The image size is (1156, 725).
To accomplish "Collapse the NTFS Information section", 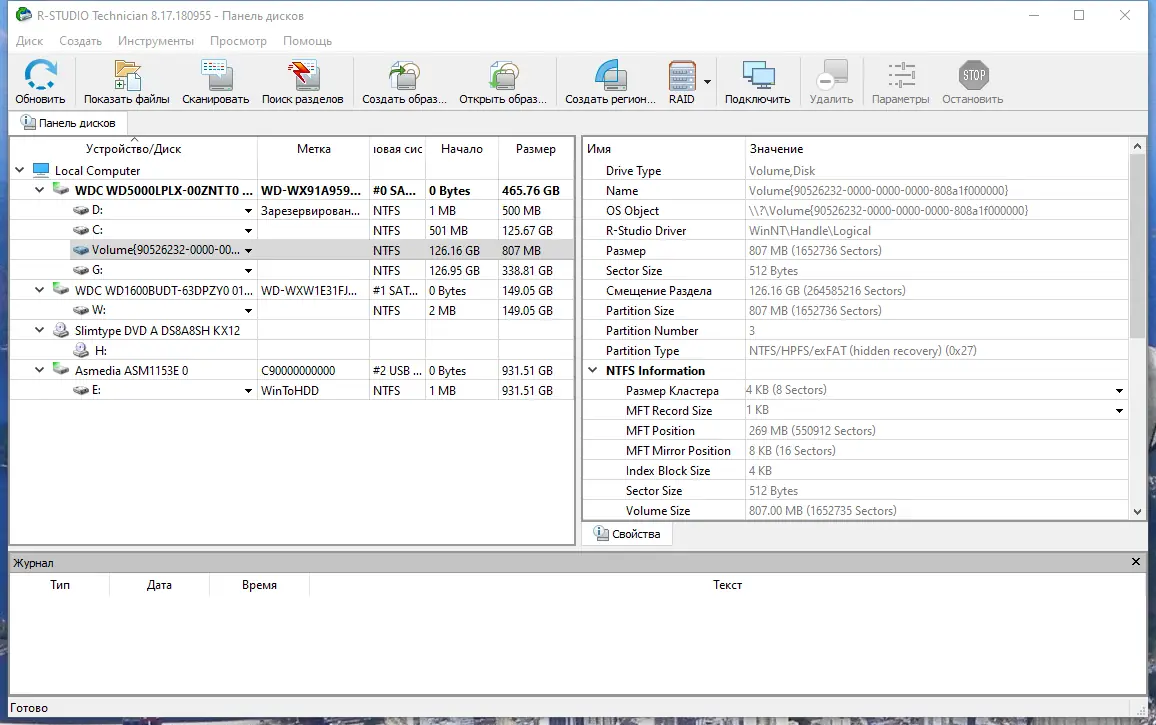I will coord(592,370).
